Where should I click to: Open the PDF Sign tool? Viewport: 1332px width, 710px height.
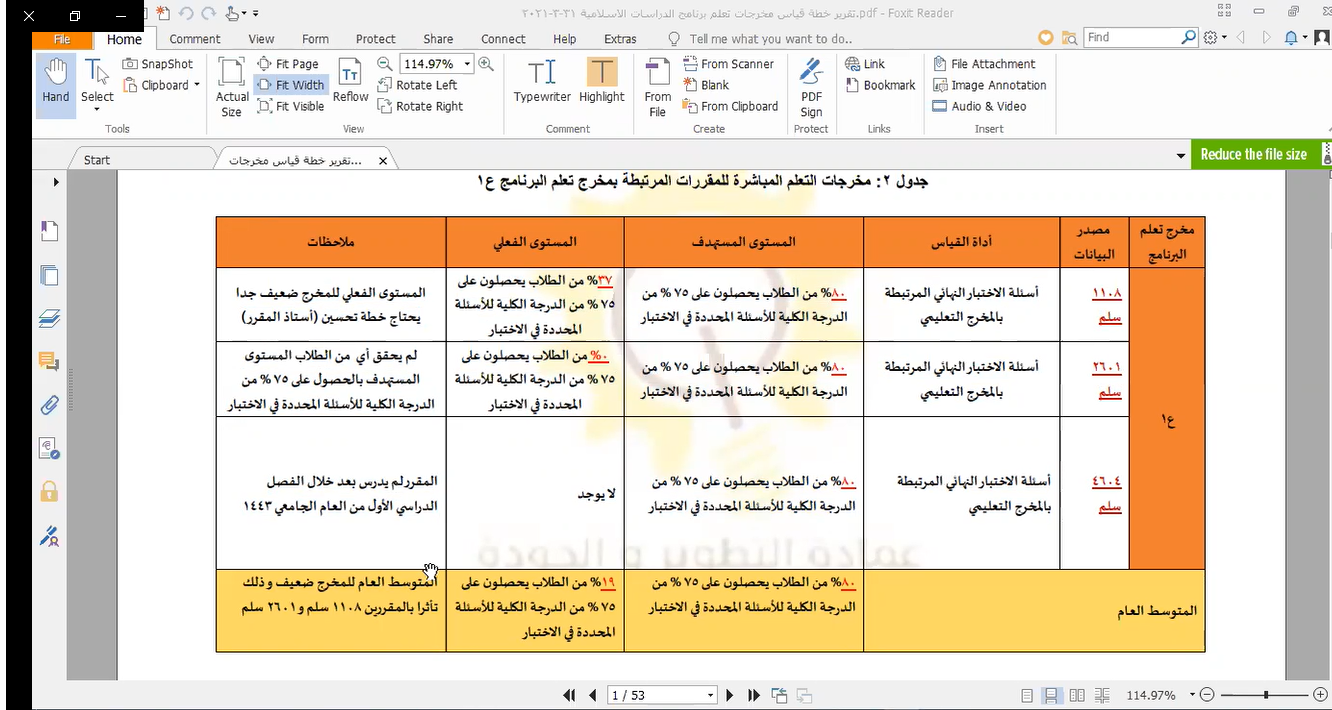(811, 86)
